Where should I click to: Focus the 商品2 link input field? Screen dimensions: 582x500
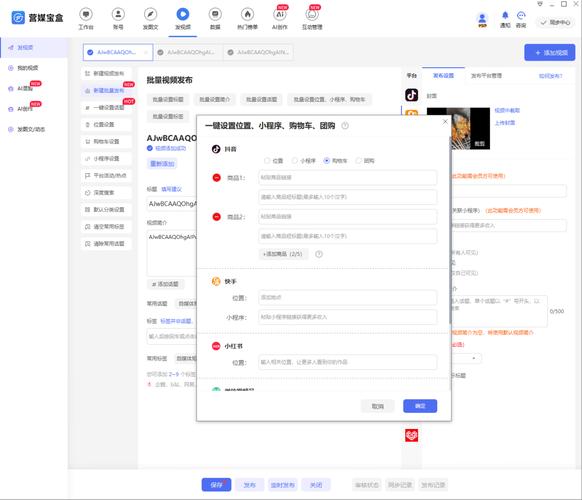pyautogui.click(x=347, y=217)
